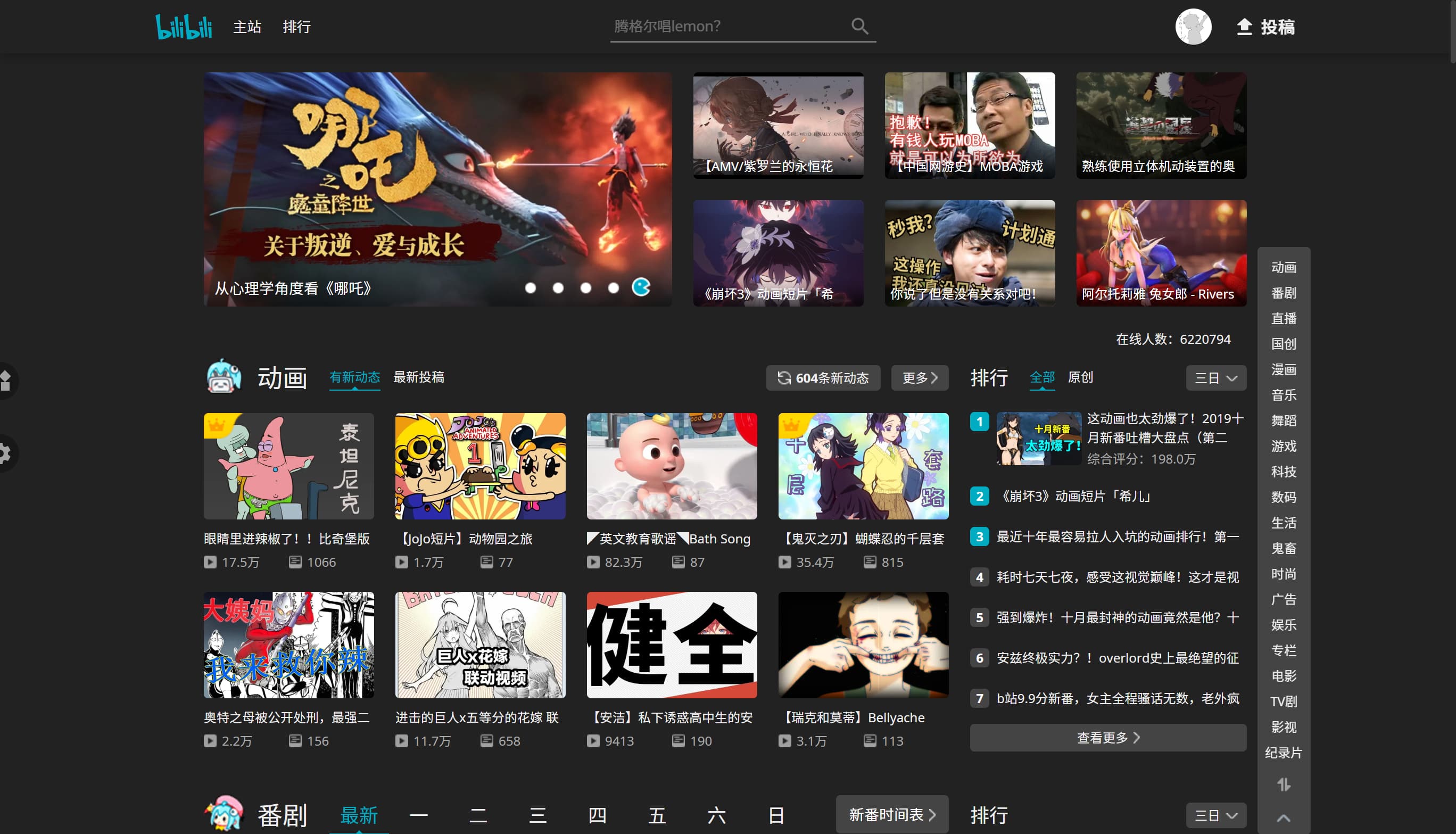Open the settings gear at left edge
The width and height of the screenshot is (1456, 834).
tap(5, 453)
